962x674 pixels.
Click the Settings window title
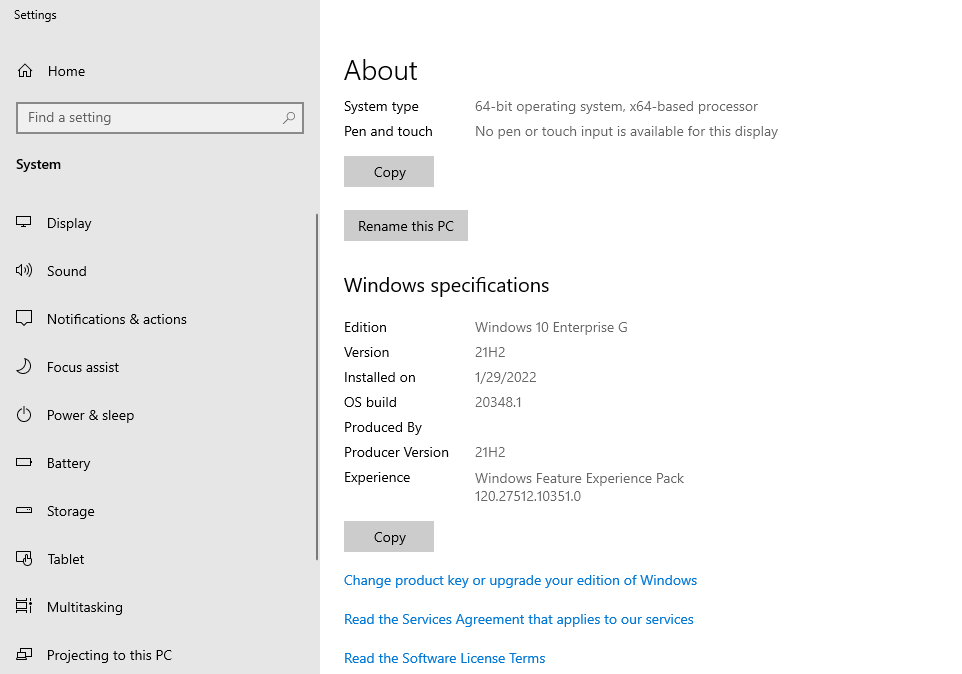click(35, 15)
